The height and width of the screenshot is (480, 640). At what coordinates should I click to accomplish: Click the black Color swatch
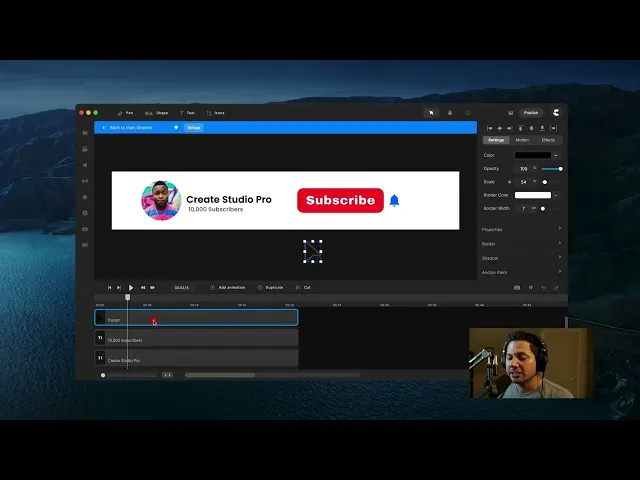[533, 155]
